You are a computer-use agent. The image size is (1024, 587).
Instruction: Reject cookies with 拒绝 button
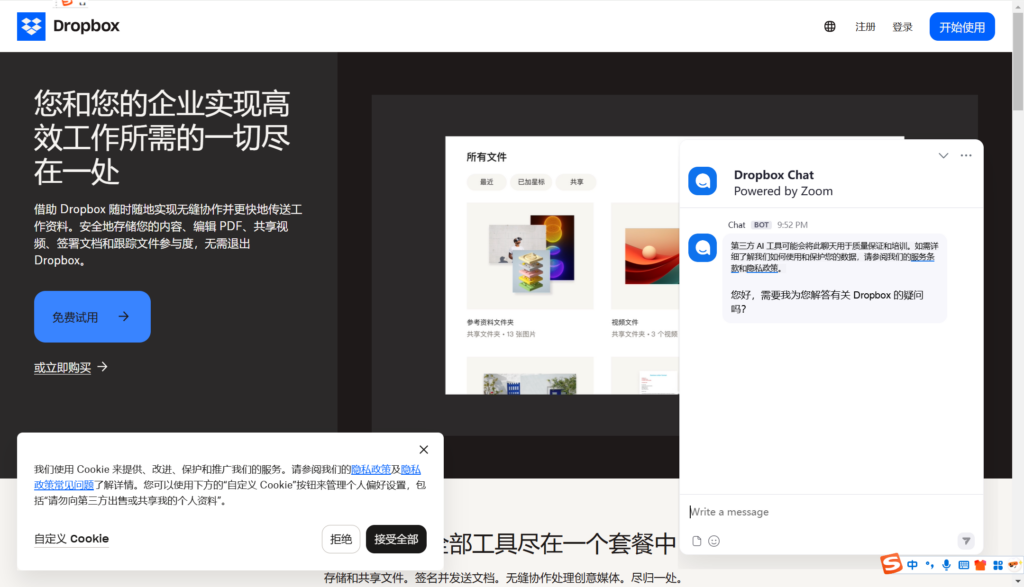(x=341, y=538)
